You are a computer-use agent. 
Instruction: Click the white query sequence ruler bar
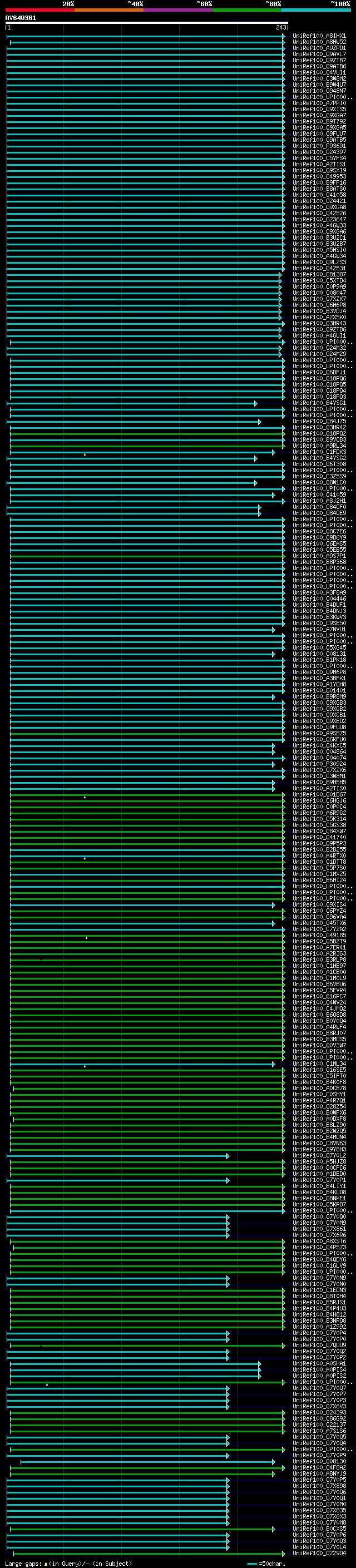click(x=147, y=23)
